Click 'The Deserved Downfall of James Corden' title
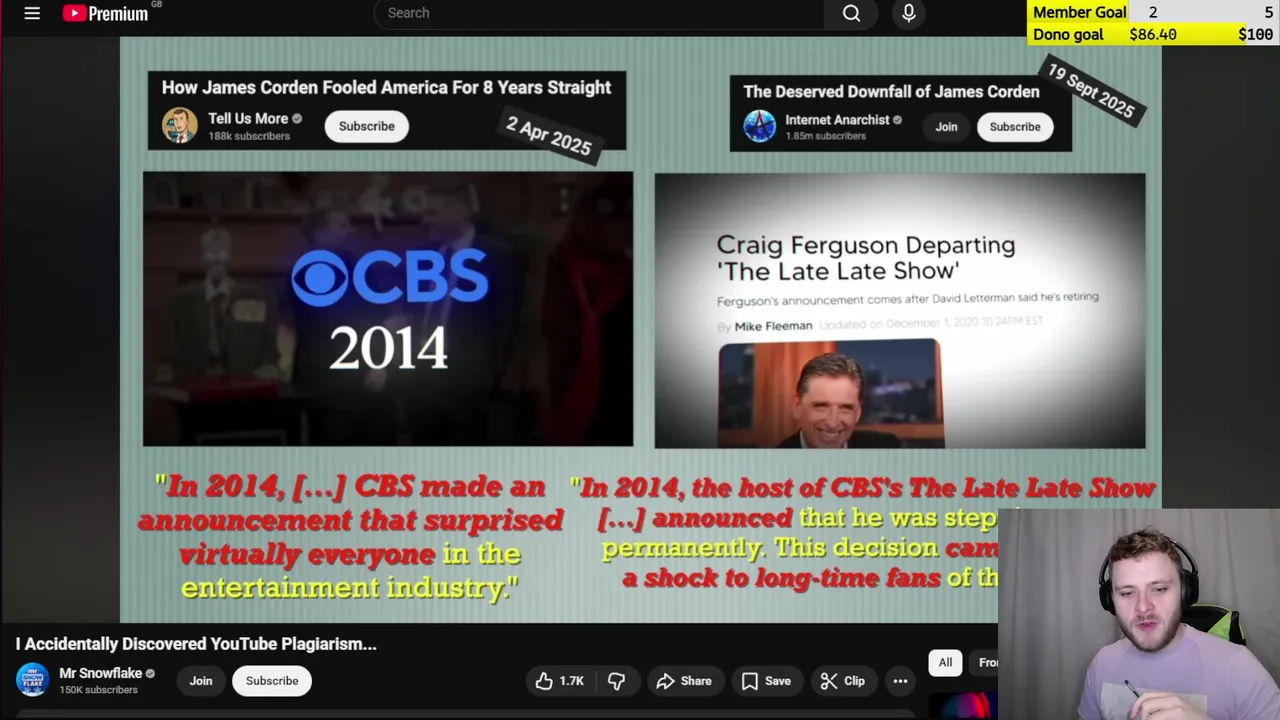Image resolution: width=1280 pixels, height=720 pixels. point(891,92)
